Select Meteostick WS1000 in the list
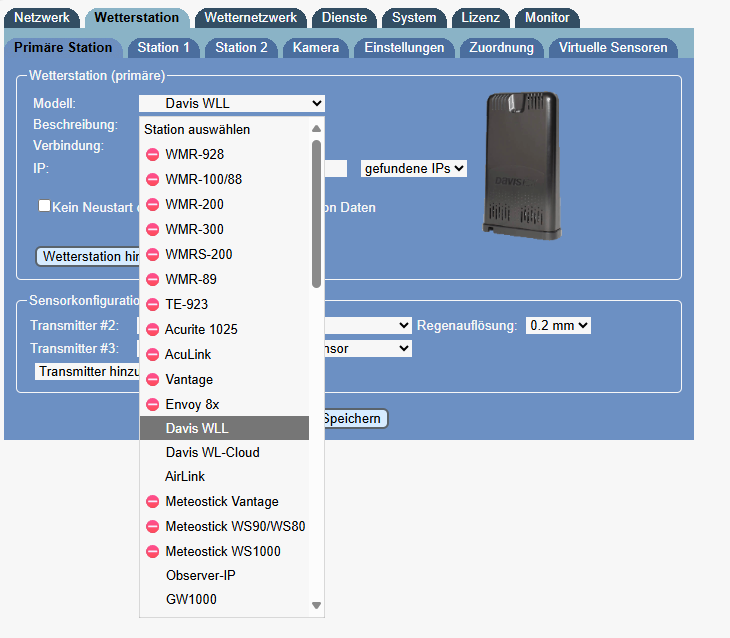 click(x=224, y=551)
